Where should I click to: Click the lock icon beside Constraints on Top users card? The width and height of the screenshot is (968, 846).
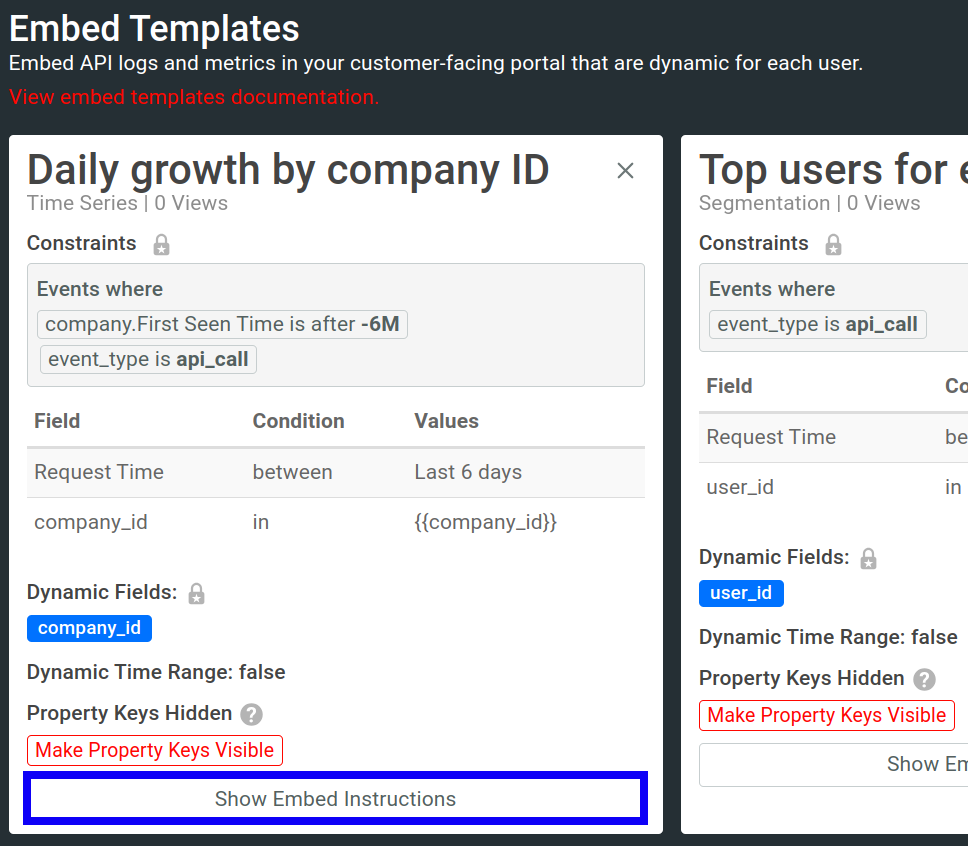833,244
